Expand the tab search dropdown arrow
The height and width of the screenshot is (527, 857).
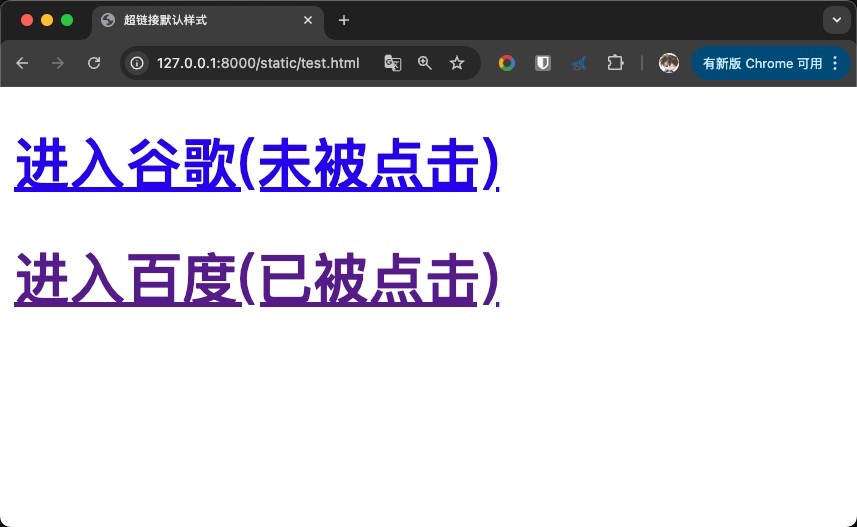[837, 20]
